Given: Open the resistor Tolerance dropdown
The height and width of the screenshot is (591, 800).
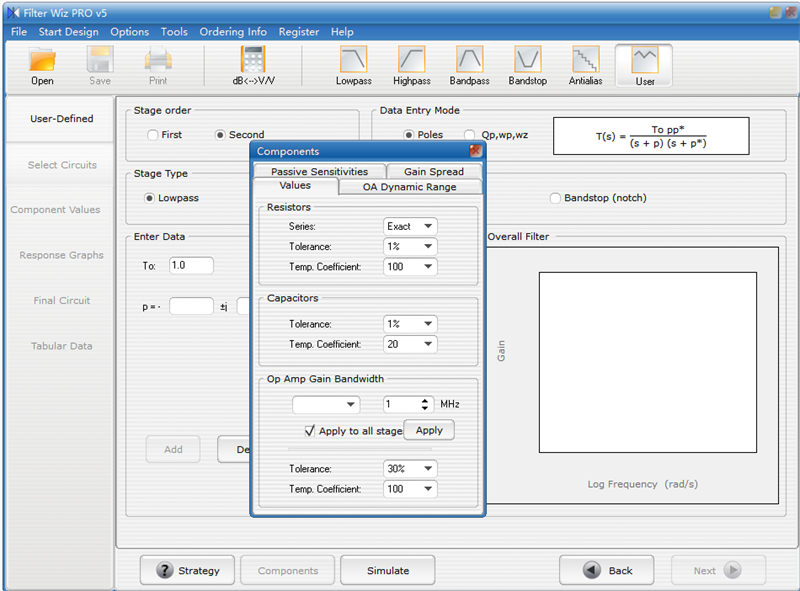Looking at the screenshot, I should [x=410, y=247].
